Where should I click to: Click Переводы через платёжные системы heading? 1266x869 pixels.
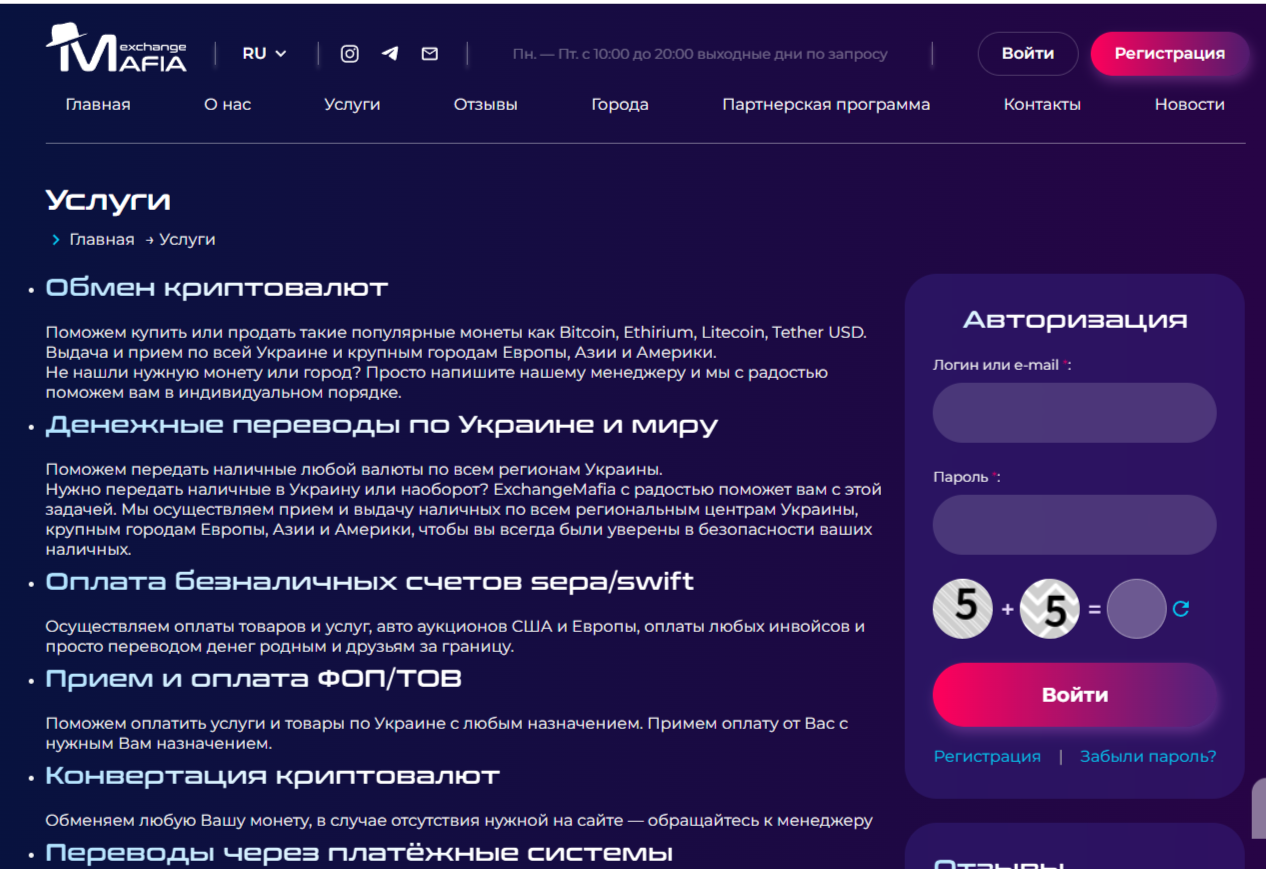[359, 853]
